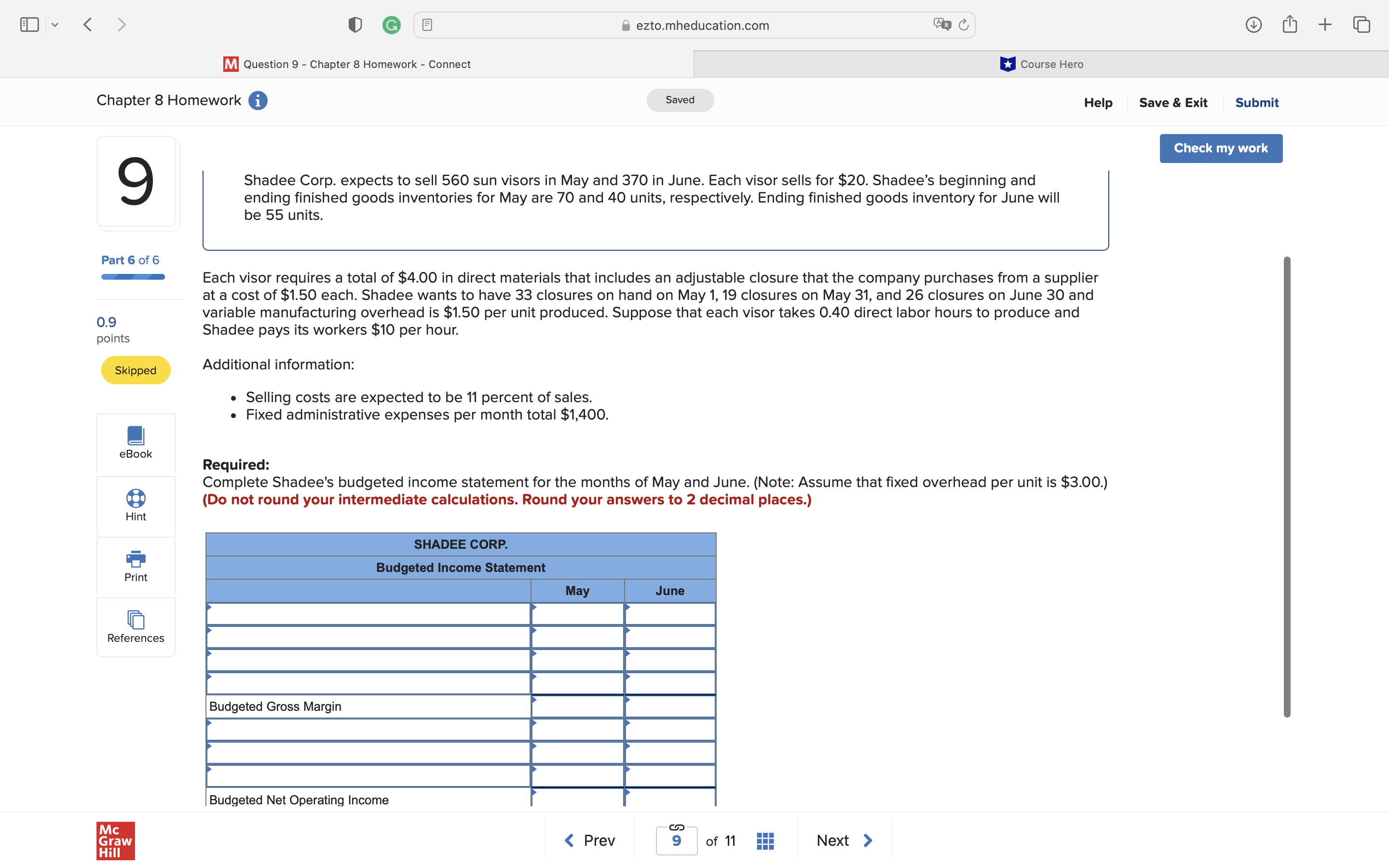Toggle the Safari sidebar
Screen dimensions: 1389x868
pos(29,25)
